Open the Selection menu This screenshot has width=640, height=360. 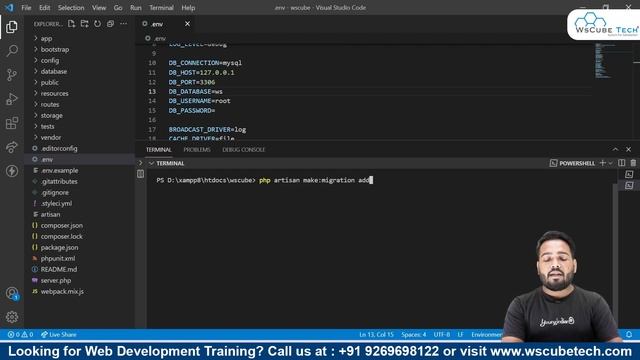pyautogui.click(x=71, y=8)
